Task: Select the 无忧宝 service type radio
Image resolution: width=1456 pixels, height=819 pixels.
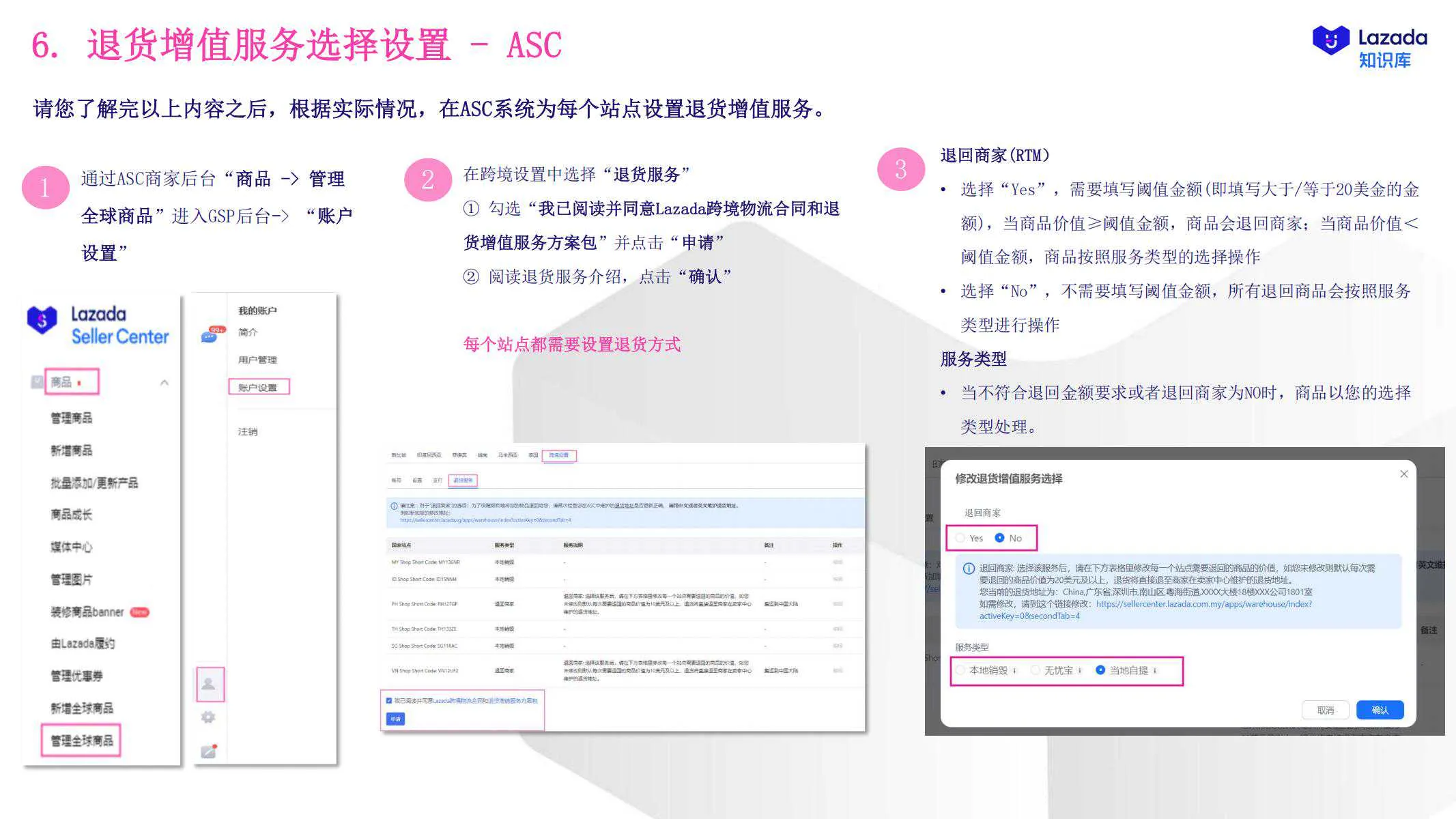Action: [1036, 670]
